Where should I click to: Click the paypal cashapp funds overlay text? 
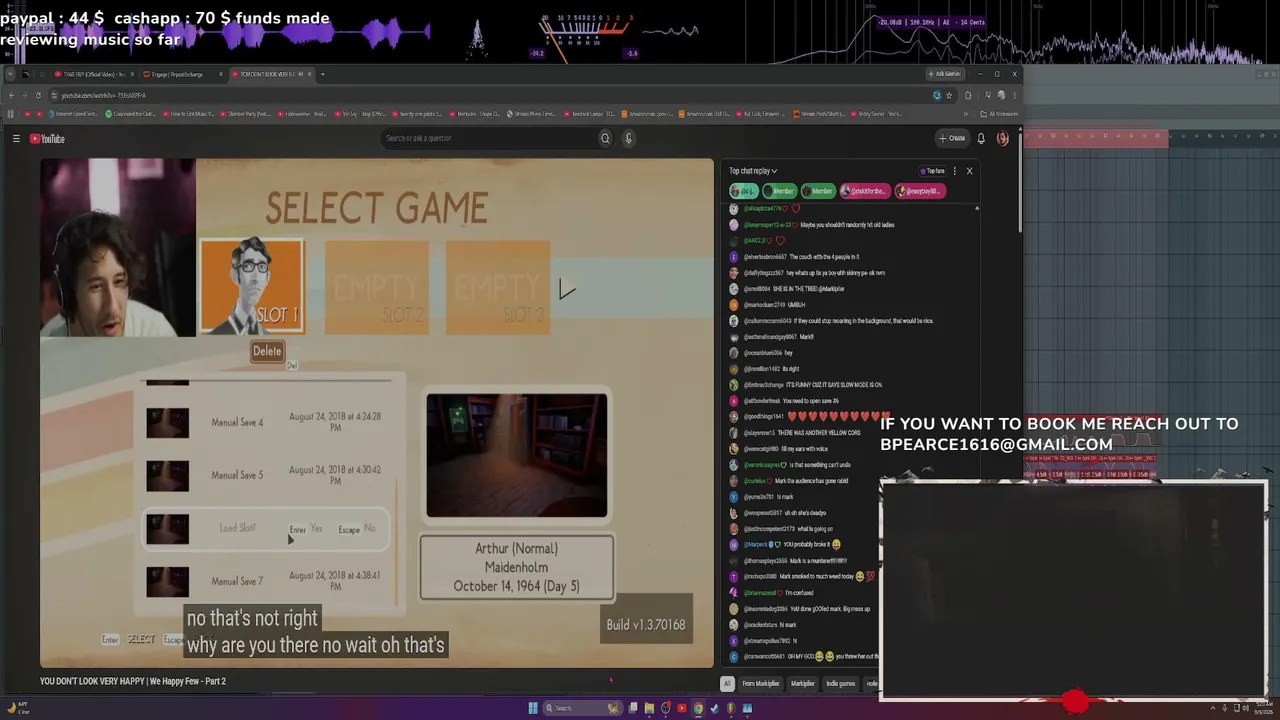[165, 29]
